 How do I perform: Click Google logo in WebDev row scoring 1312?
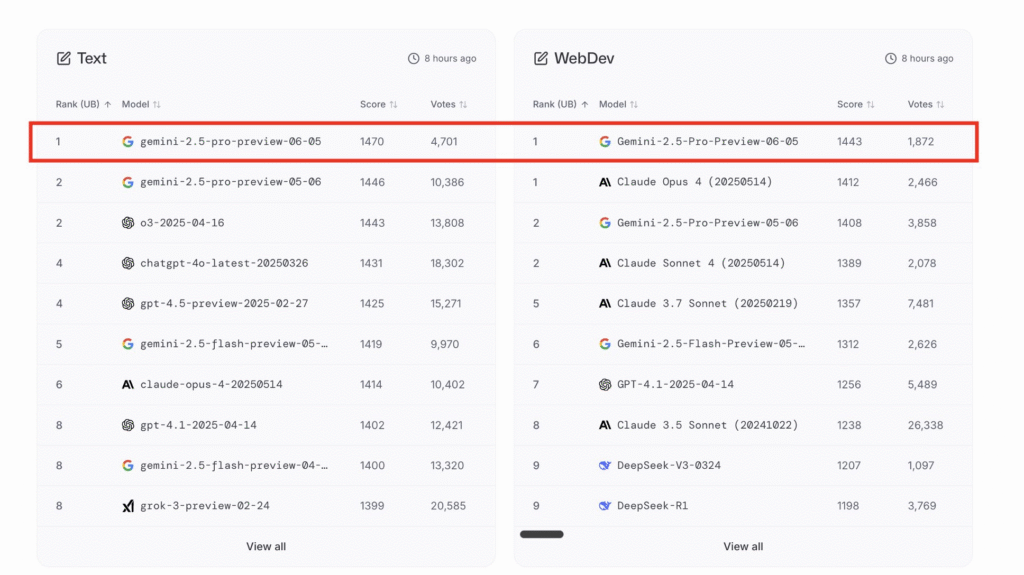coord(605,344)
